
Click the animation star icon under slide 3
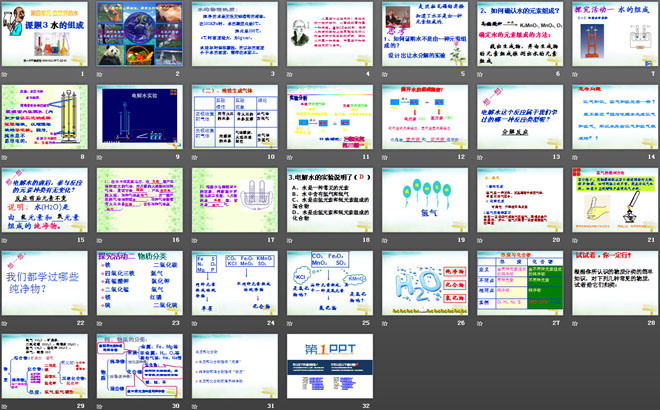[x=195, y=75]
